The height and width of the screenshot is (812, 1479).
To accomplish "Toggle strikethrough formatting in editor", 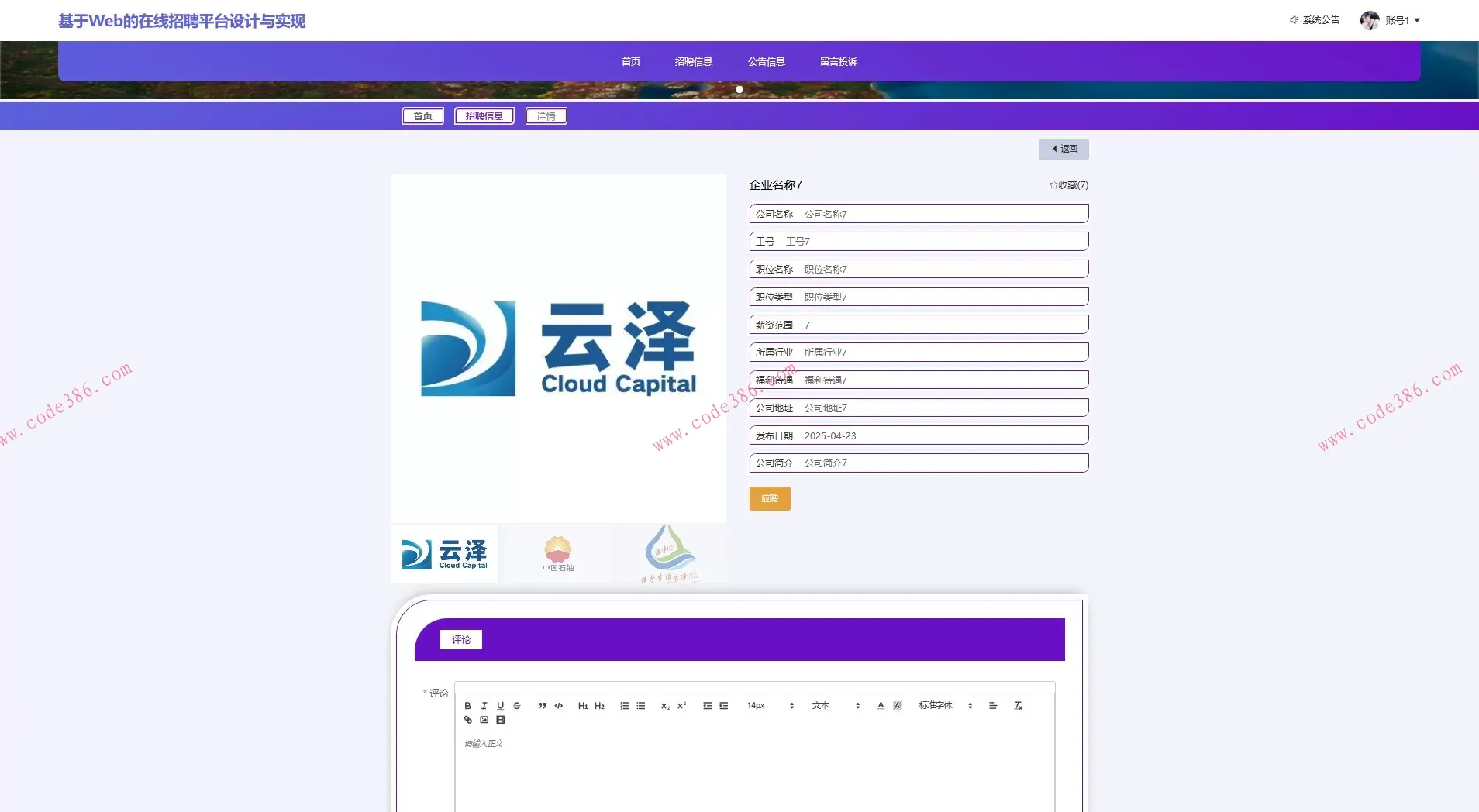I will [x=518, y=706].
